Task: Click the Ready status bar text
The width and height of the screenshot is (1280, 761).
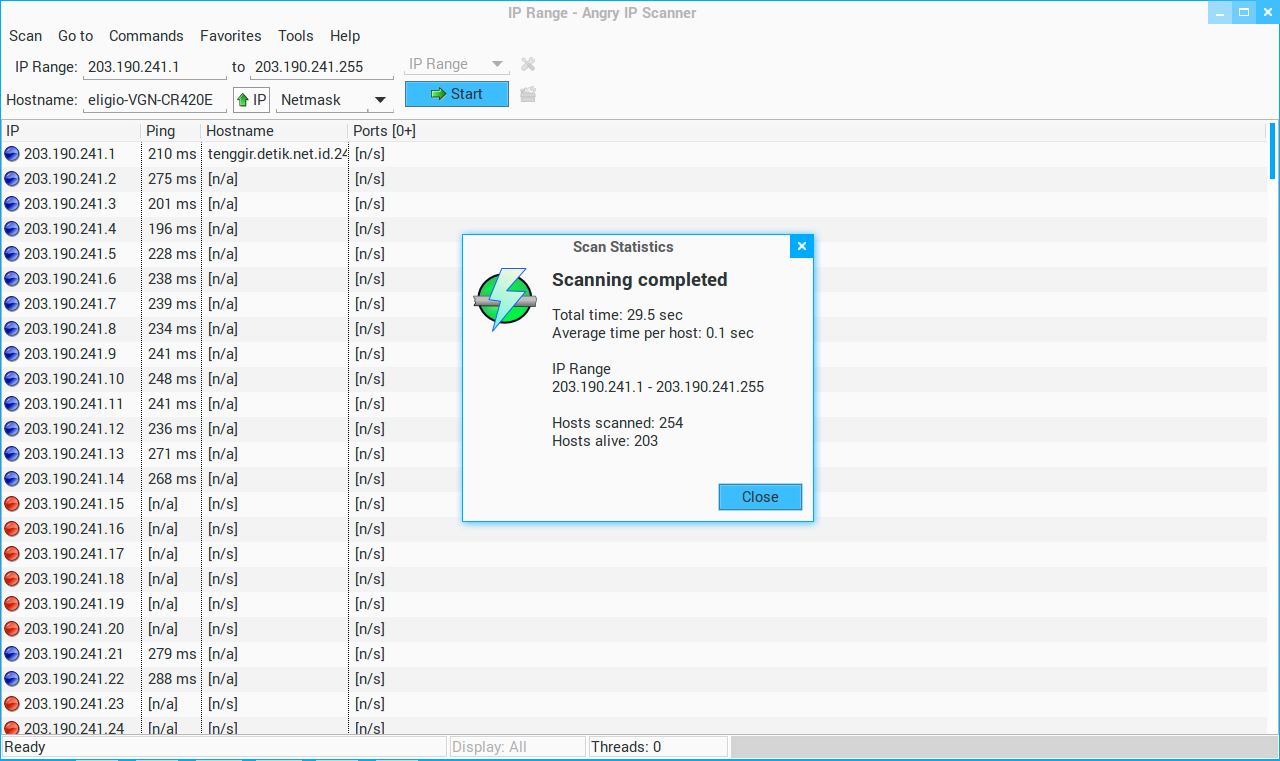Action: click(25, 747)
